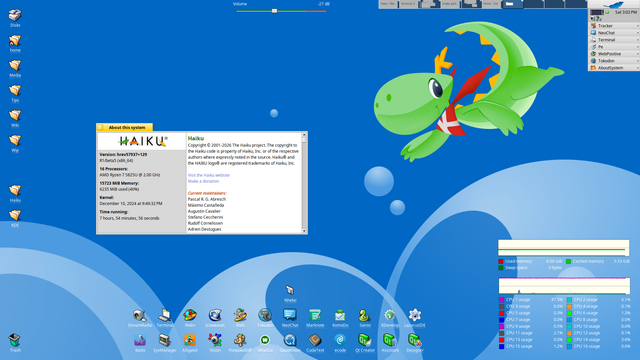Launch the Tokodon desktop icon
Screen dimensions: 640x360
click(265, 315)
